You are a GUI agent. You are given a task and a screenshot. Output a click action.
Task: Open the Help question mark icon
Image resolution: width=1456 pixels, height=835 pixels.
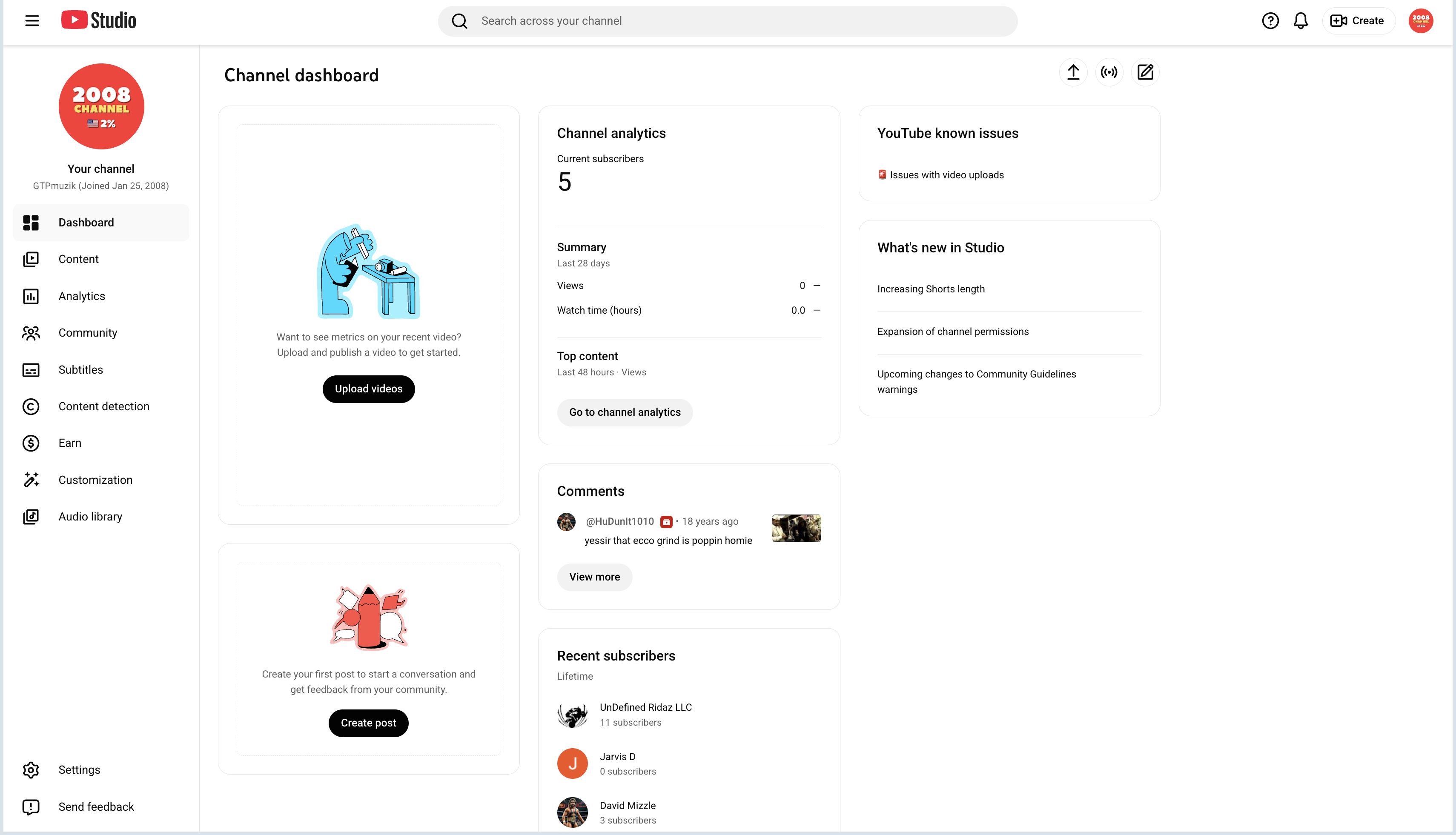(1270, 21)
